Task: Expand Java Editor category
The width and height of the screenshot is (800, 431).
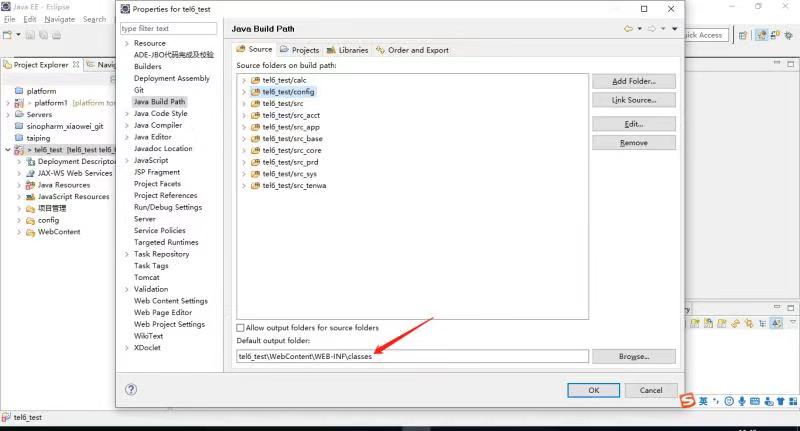Action: 127,137
